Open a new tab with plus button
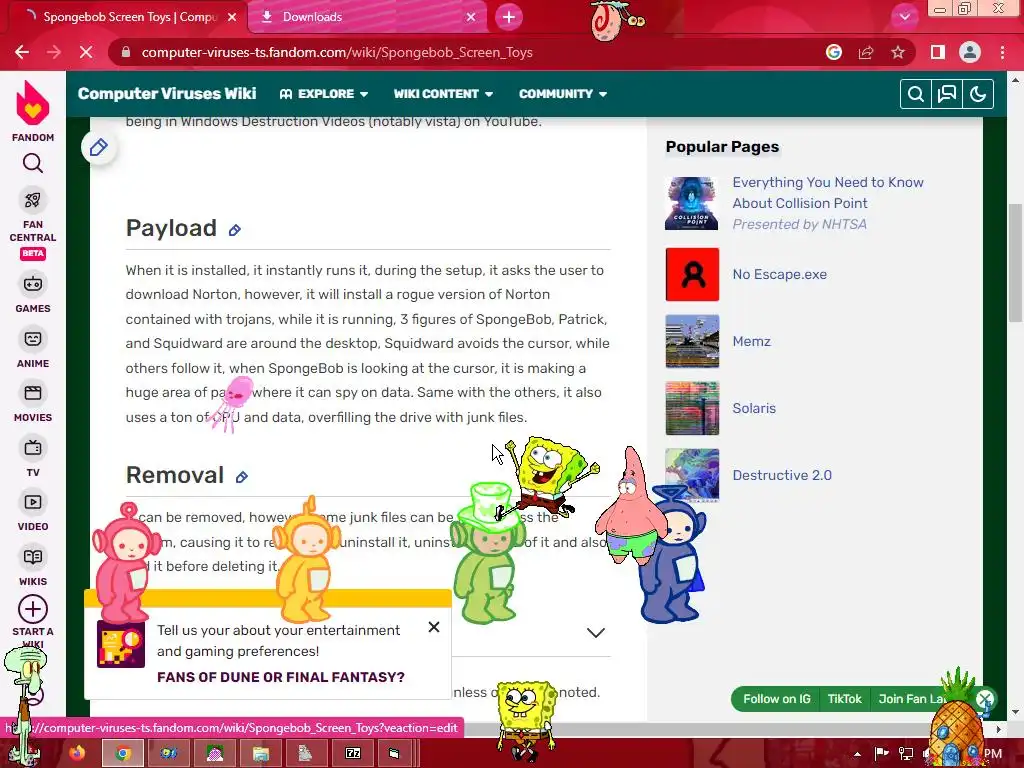The width and height of the screenshot is (1024, 768). tap(509, 17)
